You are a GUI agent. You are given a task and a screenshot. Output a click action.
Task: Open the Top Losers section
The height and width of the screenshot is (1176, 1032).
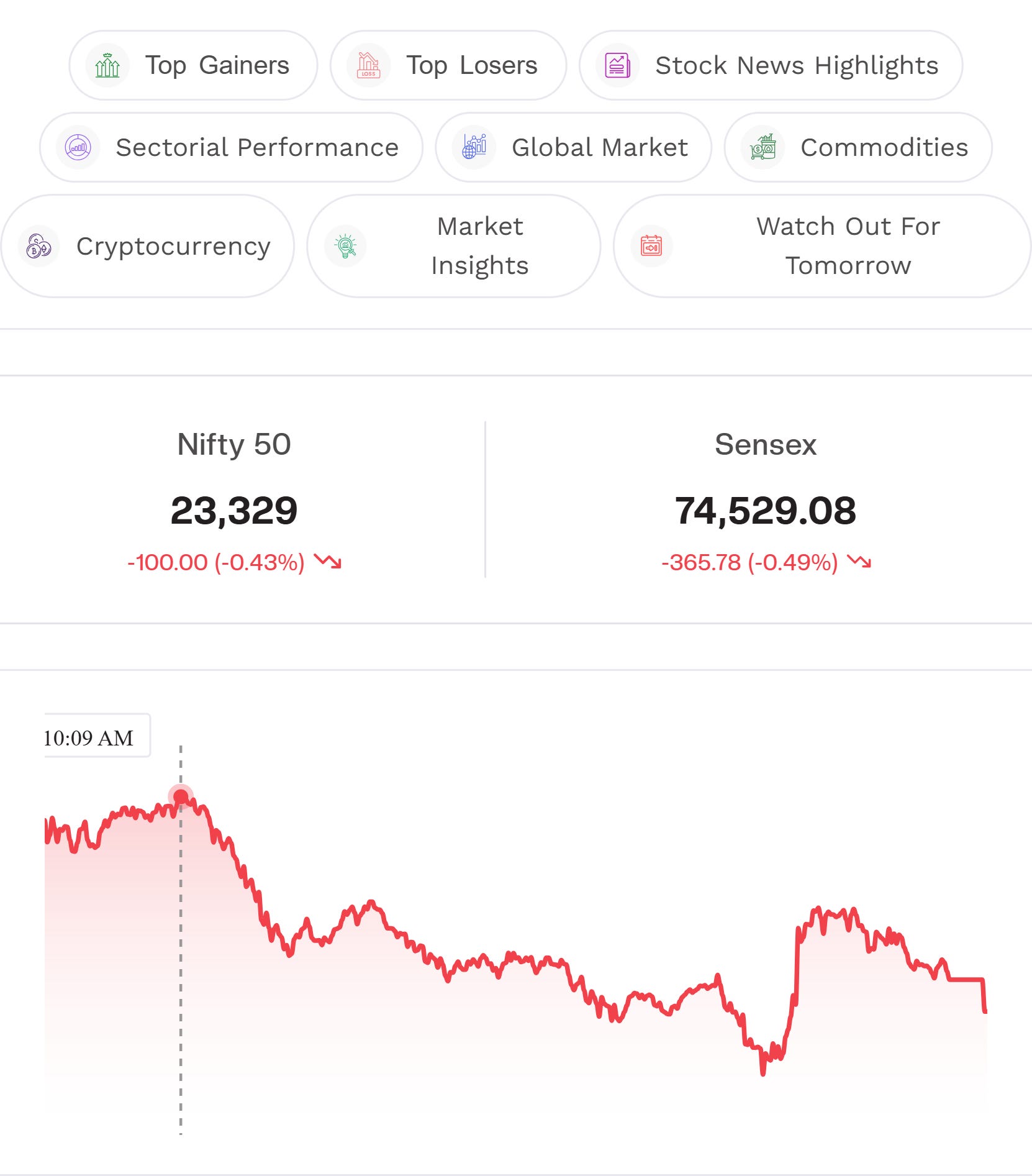pyautogui.click(x=448, y=65)
